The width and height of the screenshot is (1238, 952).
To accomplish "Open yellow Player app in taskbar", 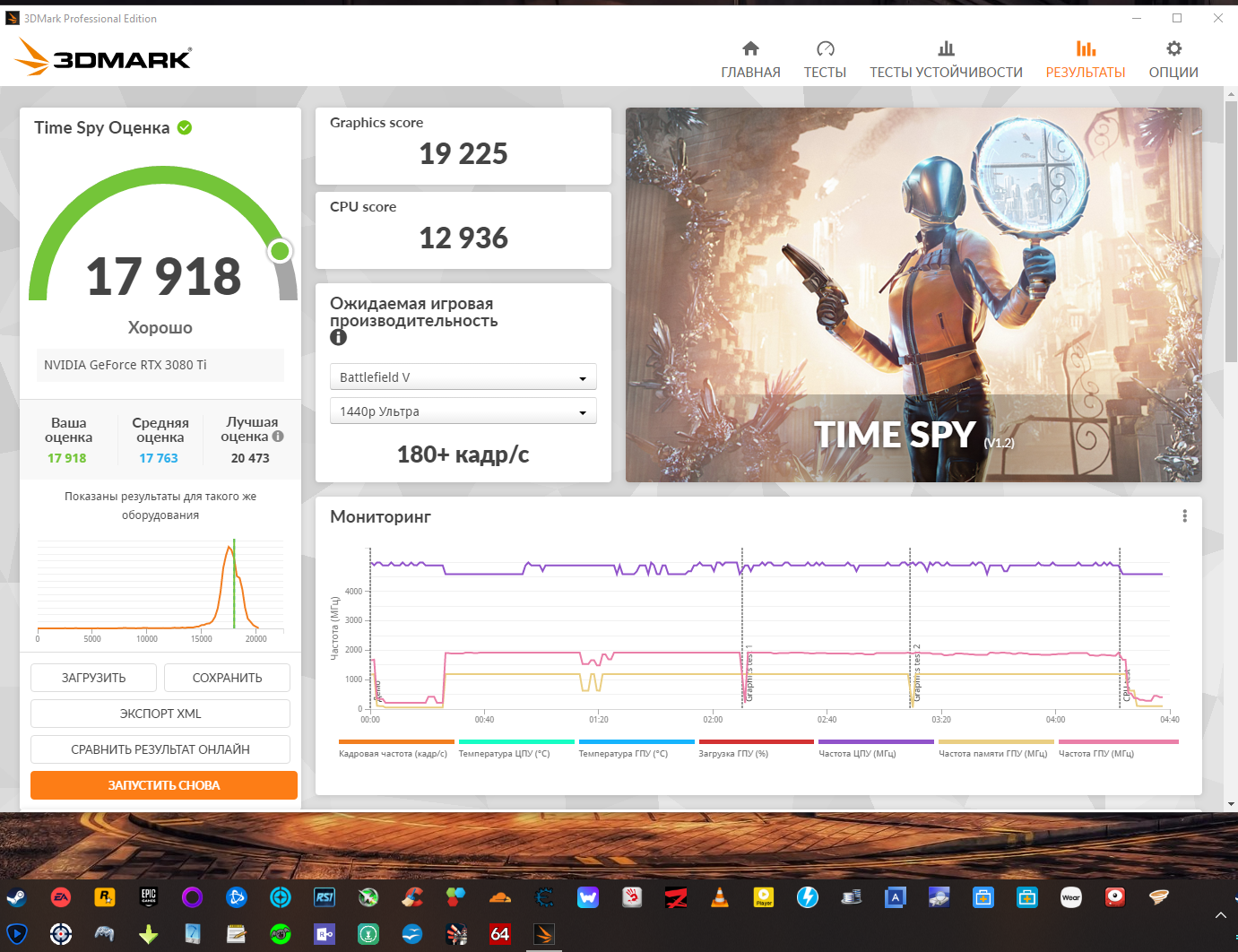I will tap(764, 896).
